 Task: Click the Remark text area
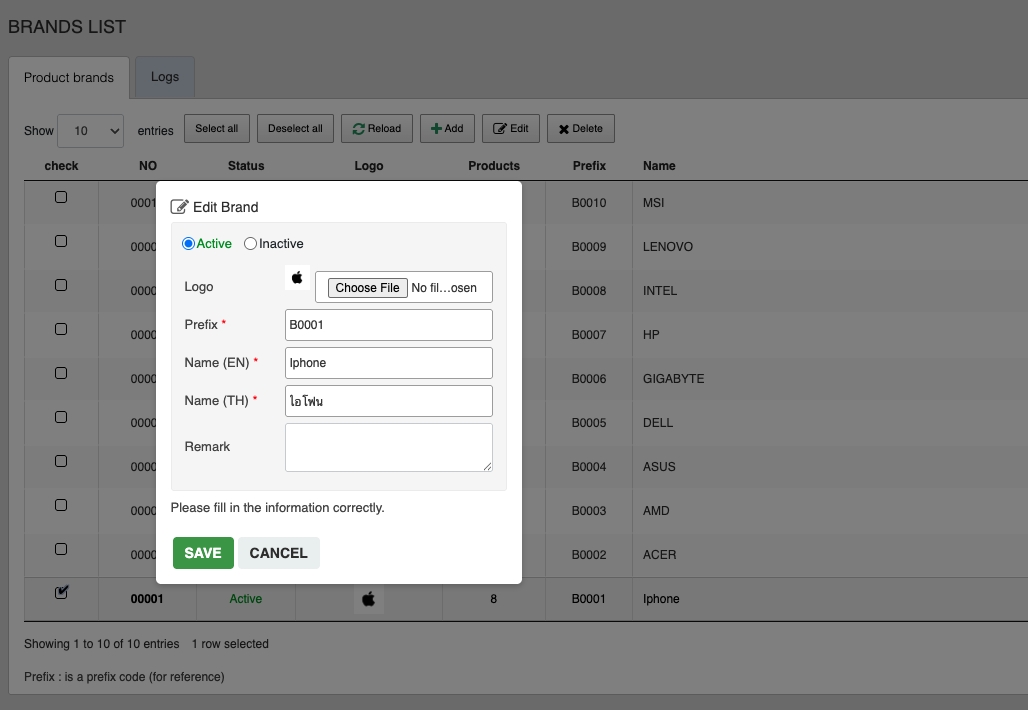pos(389,447)
